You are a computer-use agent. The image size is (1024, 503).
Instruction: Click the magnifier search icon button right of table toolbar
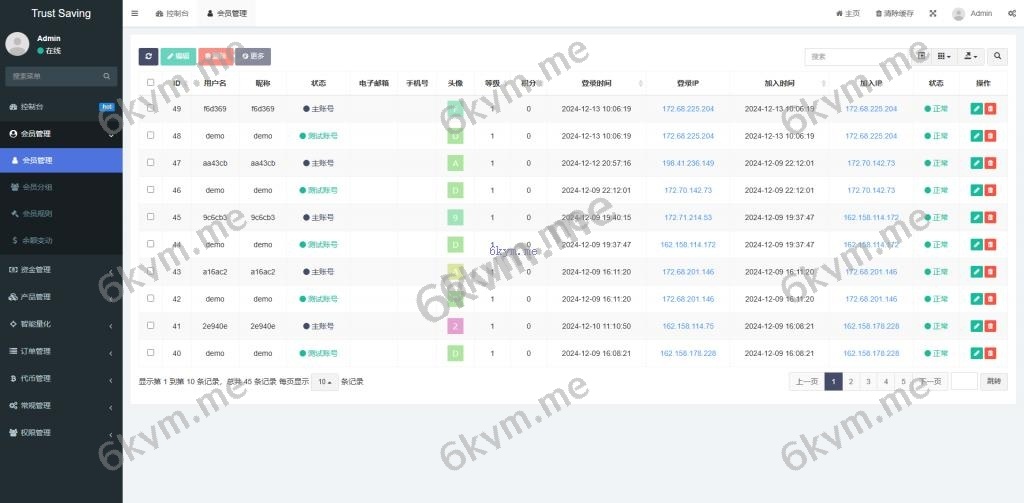point(997,57)
